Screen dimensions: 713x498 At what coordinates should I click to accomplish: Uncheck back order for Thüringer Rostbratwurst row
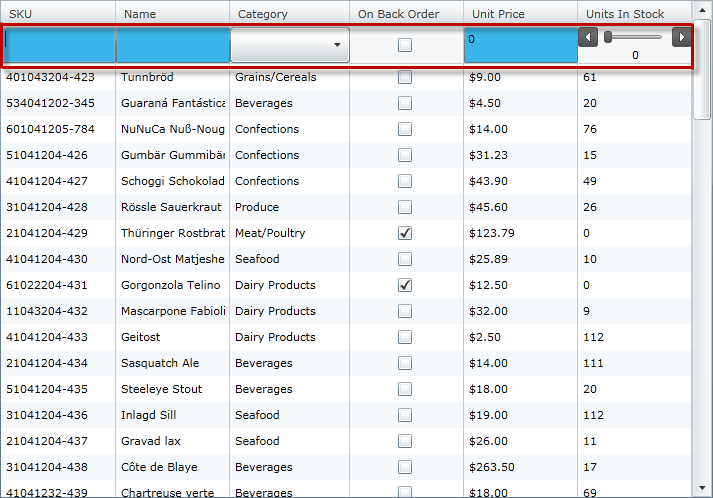[x=405, y=233]
